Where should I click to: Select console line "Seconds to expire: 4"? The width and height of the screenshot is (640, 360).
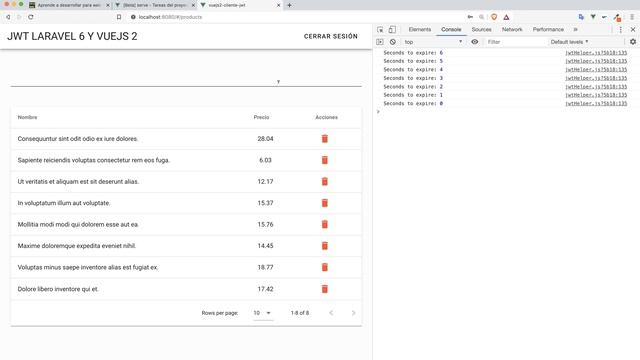[413, 70]
